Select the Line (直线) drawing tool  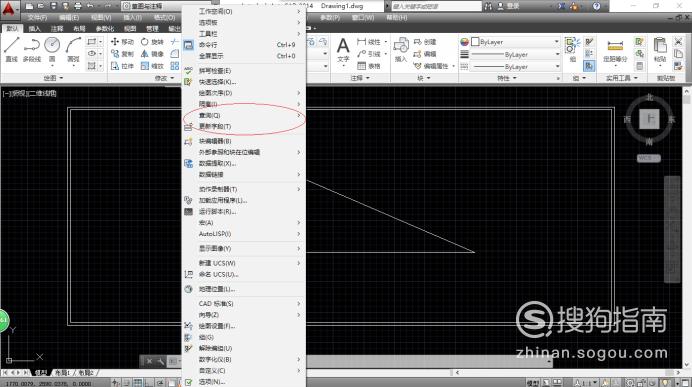tap(11, 49)
